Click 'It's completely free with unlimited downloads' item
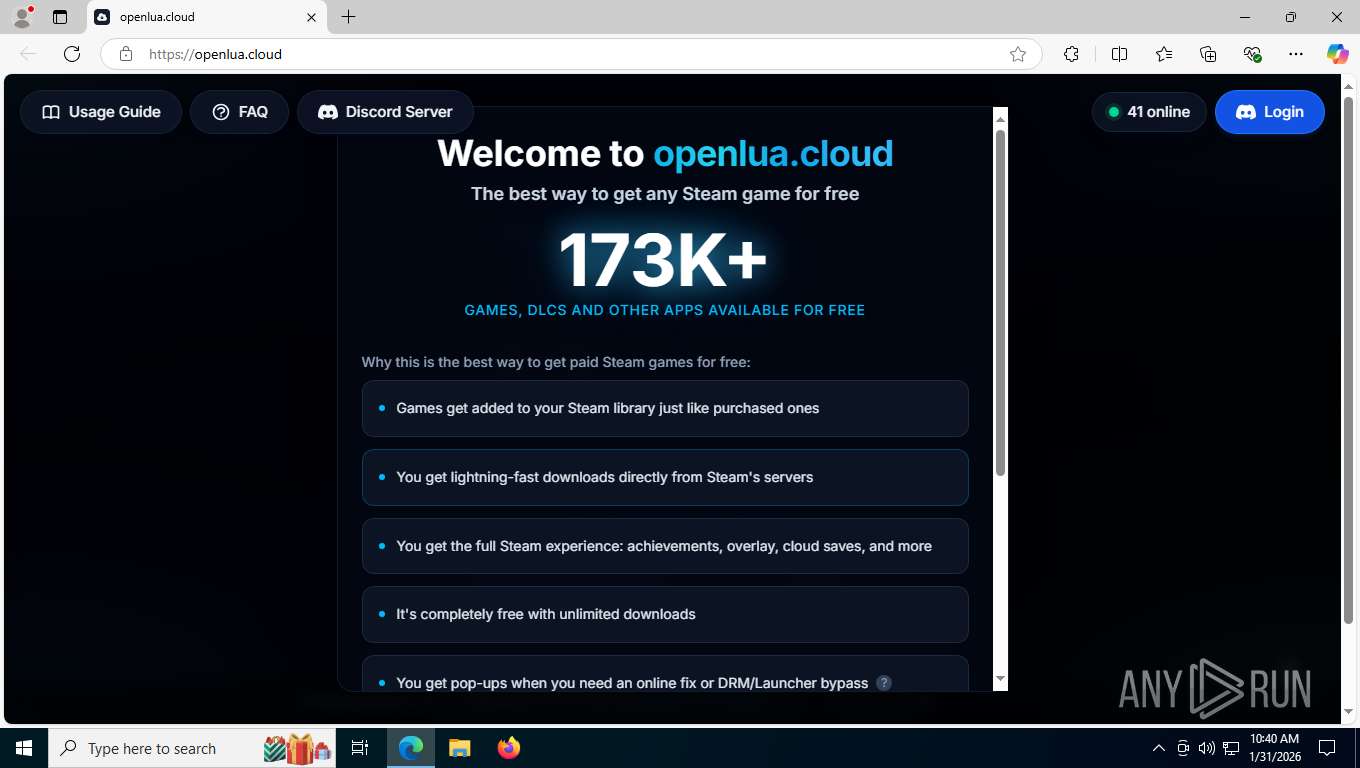Image resolution: width=1360 pixels, height=768 pixels. tap(665, 614)
